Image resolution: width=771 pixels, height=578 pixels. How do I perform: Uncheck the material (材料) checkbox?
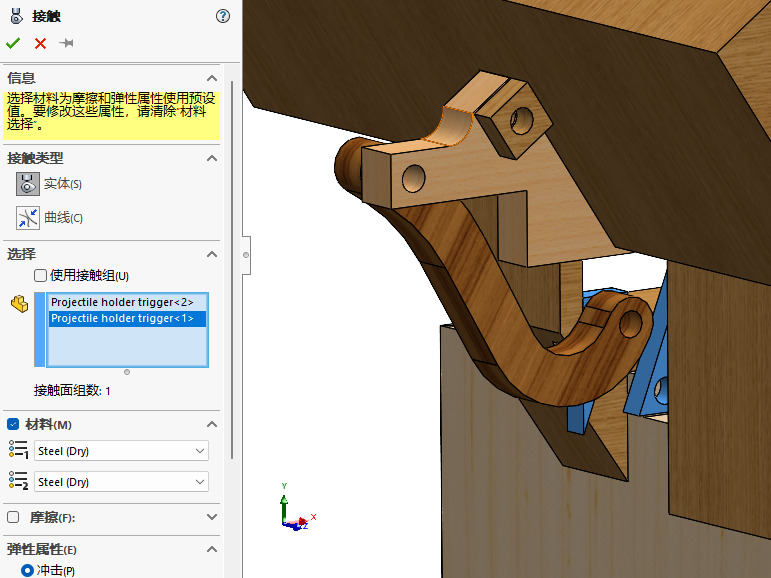click(x=13, y=425)
